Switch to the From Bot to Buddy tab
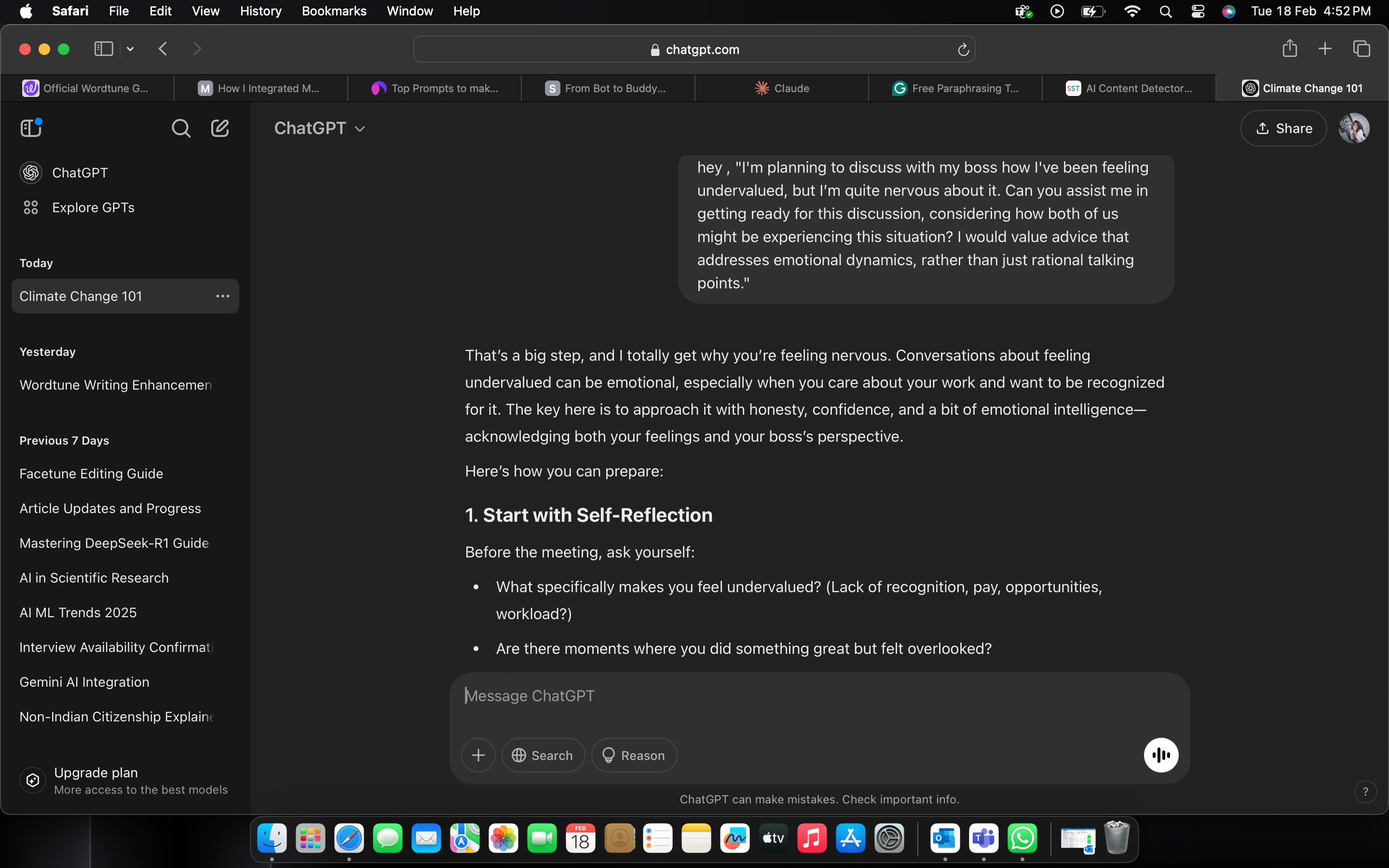This screenshot has height=868, width=1389. coord(608,88)
